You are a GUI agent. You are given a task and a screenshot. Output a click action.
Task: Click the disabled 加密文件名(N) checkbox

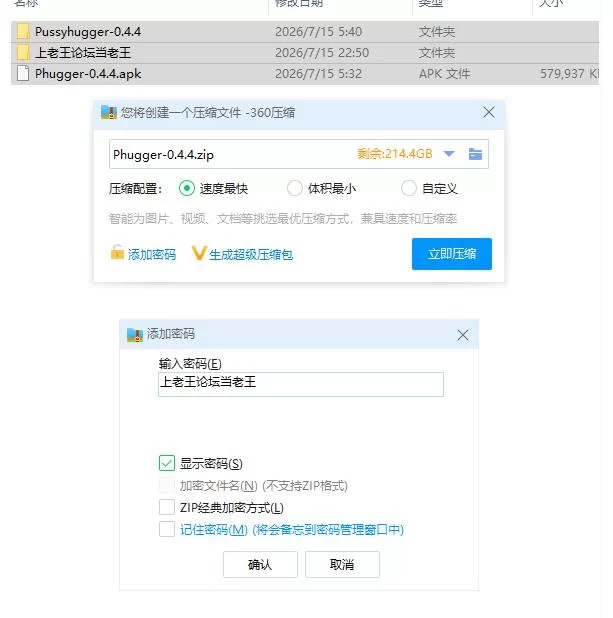pos(167,485)
